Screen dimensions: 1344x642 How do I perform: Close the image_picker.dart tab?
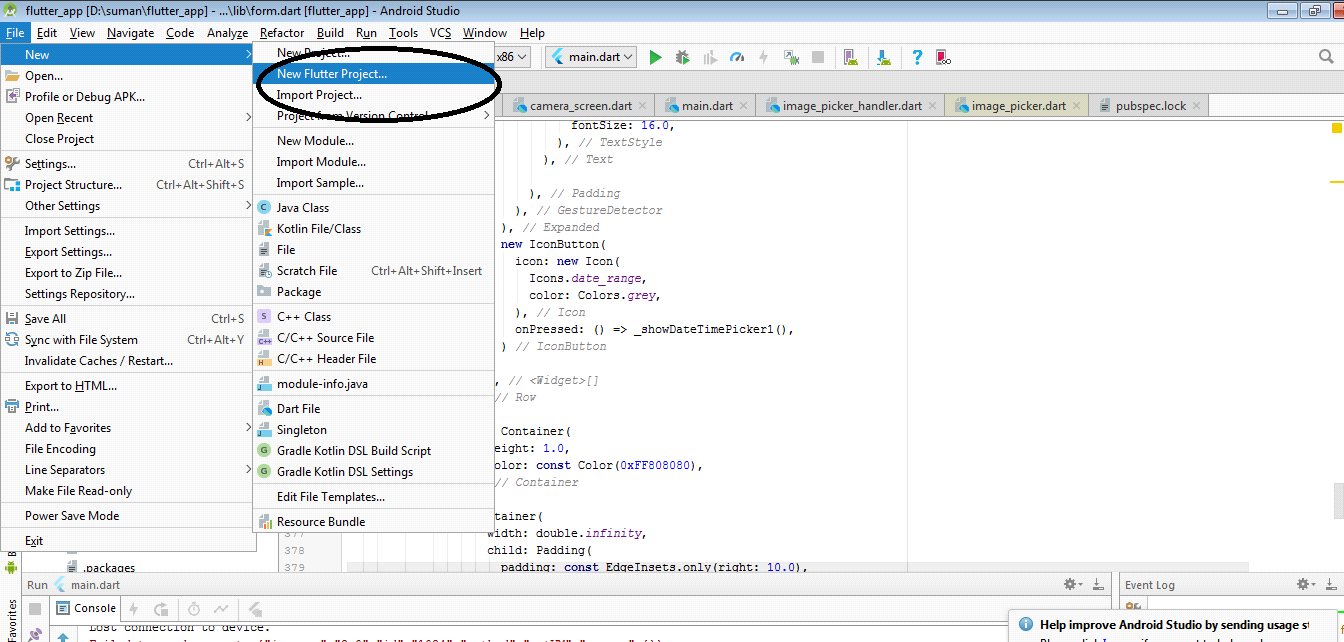(x=1076, y=105)
